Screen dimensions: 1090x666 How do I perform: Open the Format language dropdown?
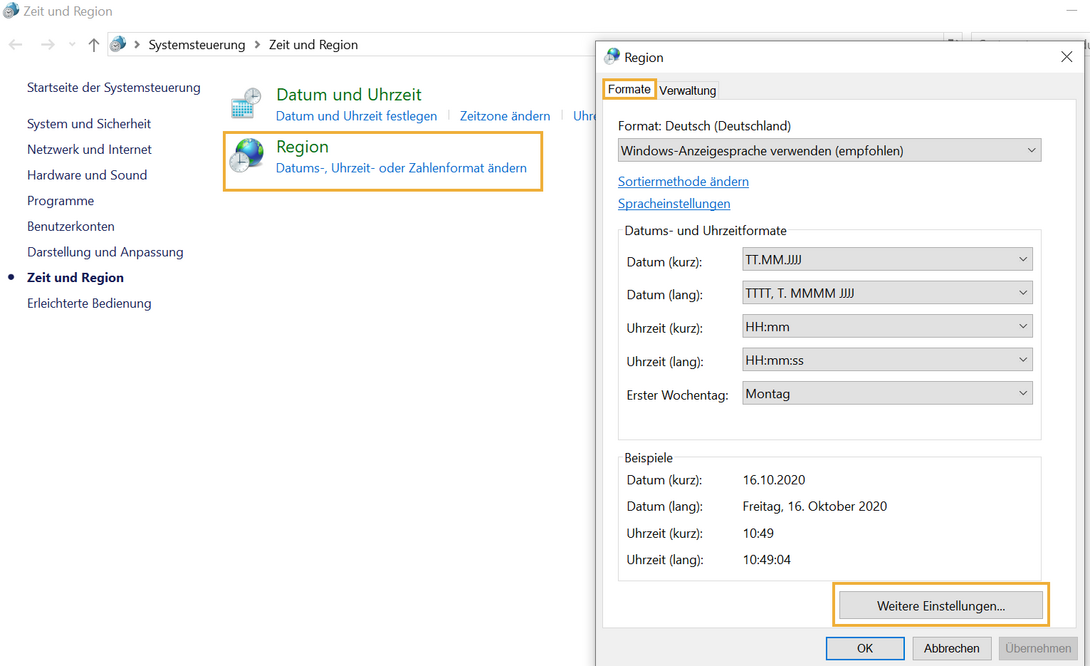coord(829,151)
